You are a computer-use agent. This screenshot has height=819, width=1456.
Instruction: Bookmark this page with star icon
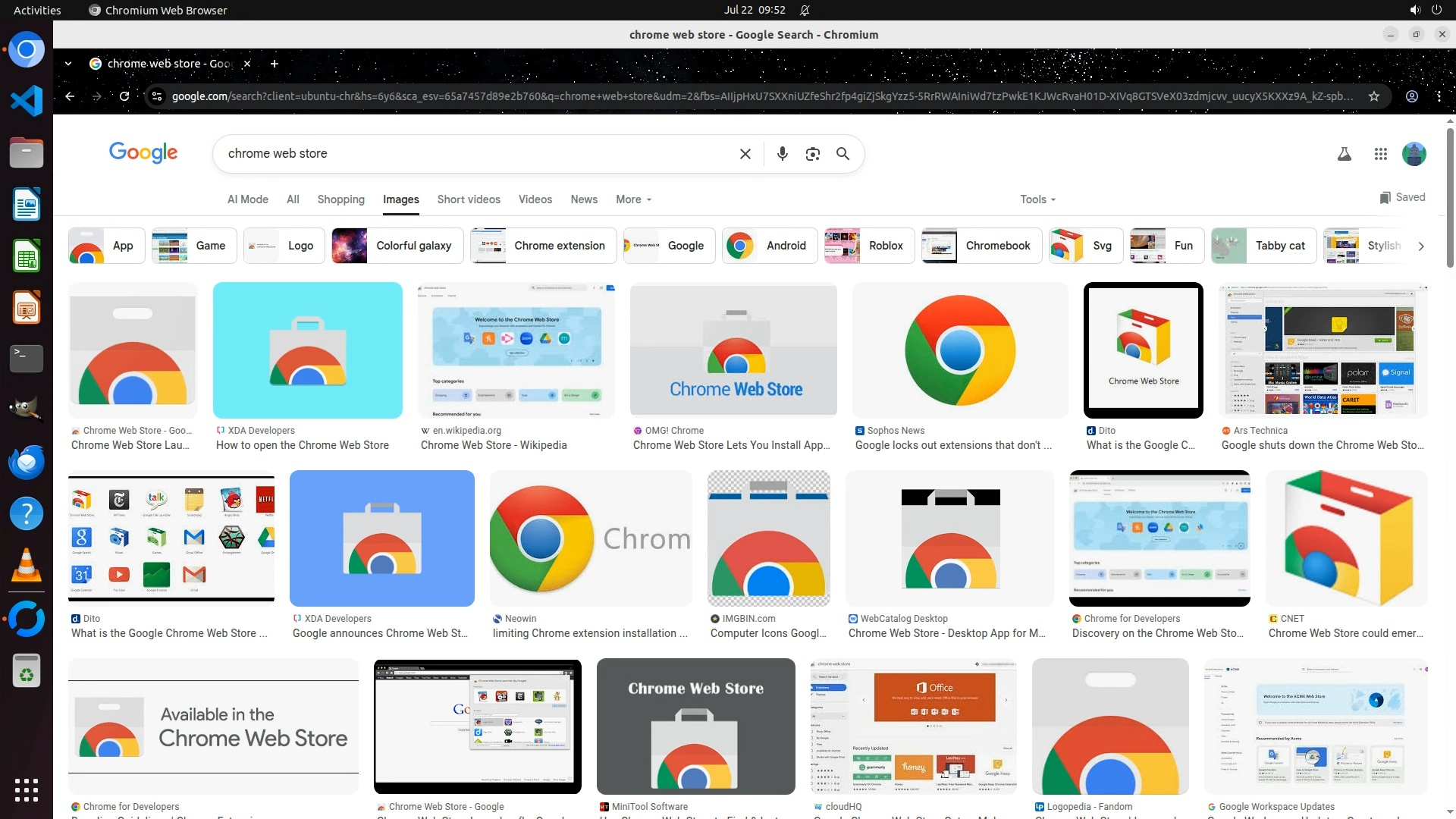[1373, 96]
